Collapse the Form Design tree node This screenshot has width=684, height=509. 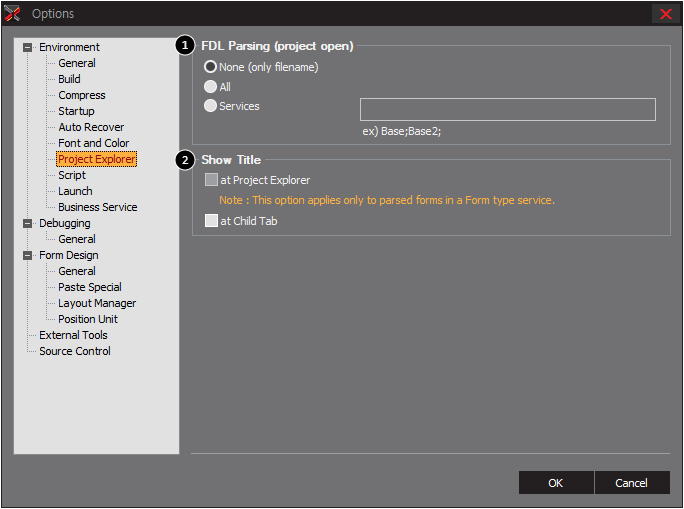tap(27, 255)
